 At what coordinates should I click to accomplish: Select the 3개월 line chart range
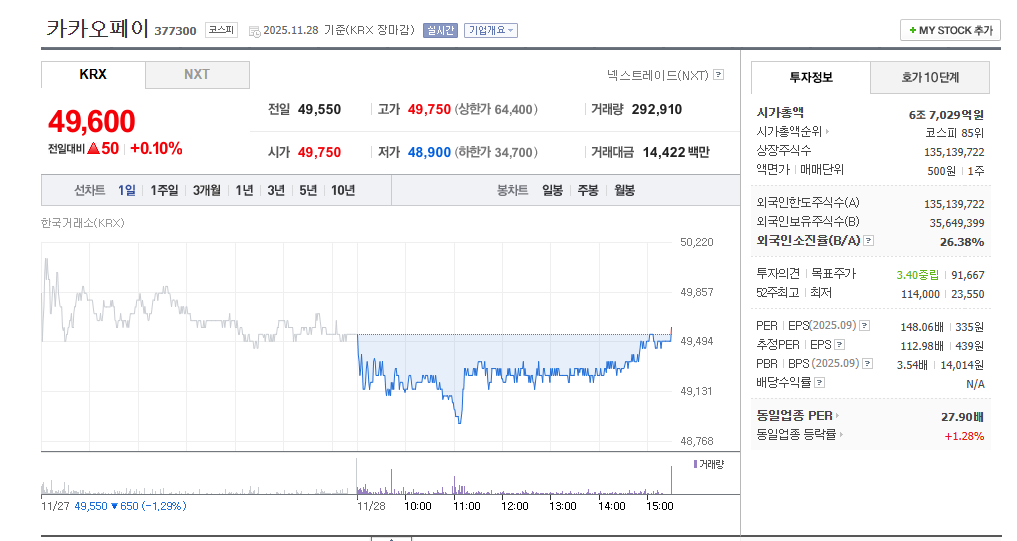207,190
